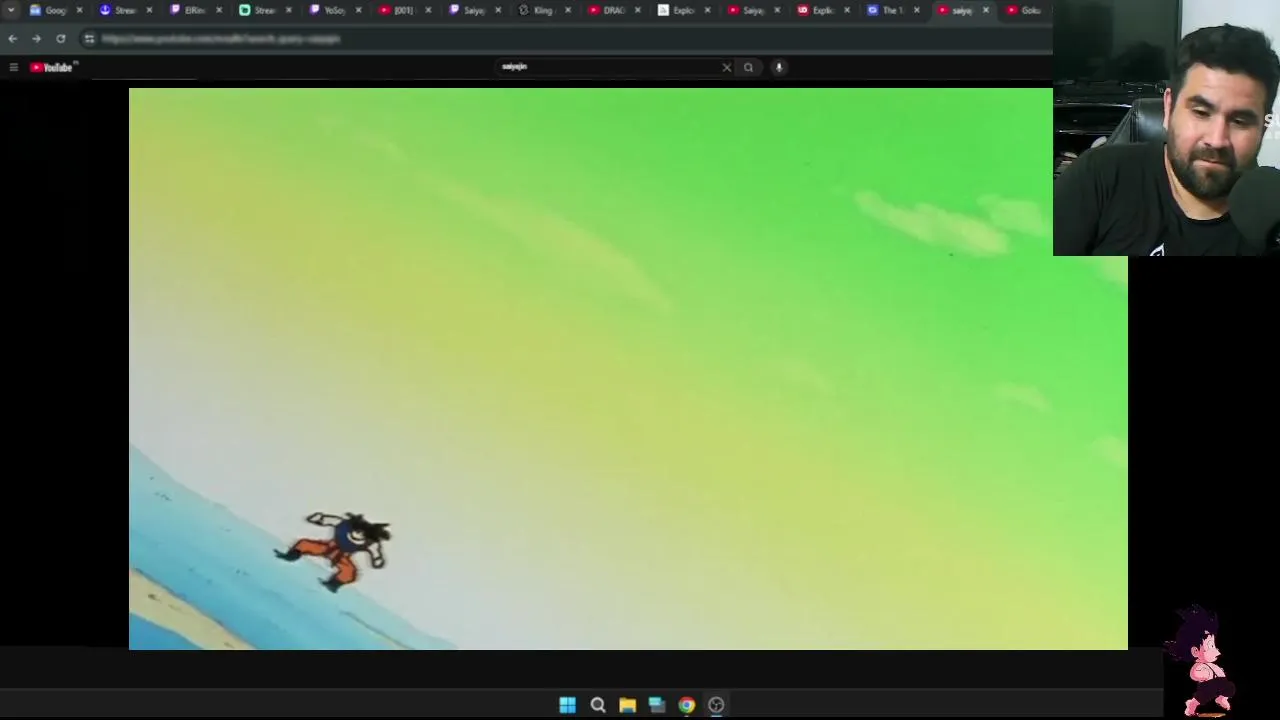This screenshot has height=720, width=1280.
Task: Reload the current browser page
Action: (60, 38)
